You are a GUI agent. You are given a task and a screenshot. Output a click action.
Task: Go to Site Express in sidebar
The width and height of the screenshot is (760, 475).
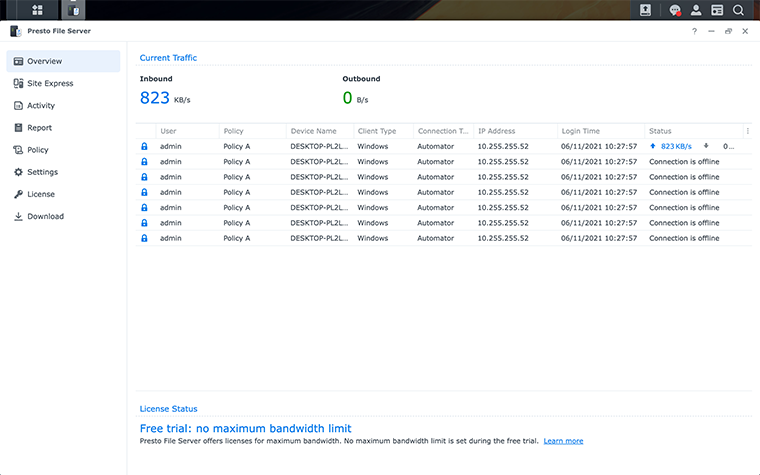point(50,83)
